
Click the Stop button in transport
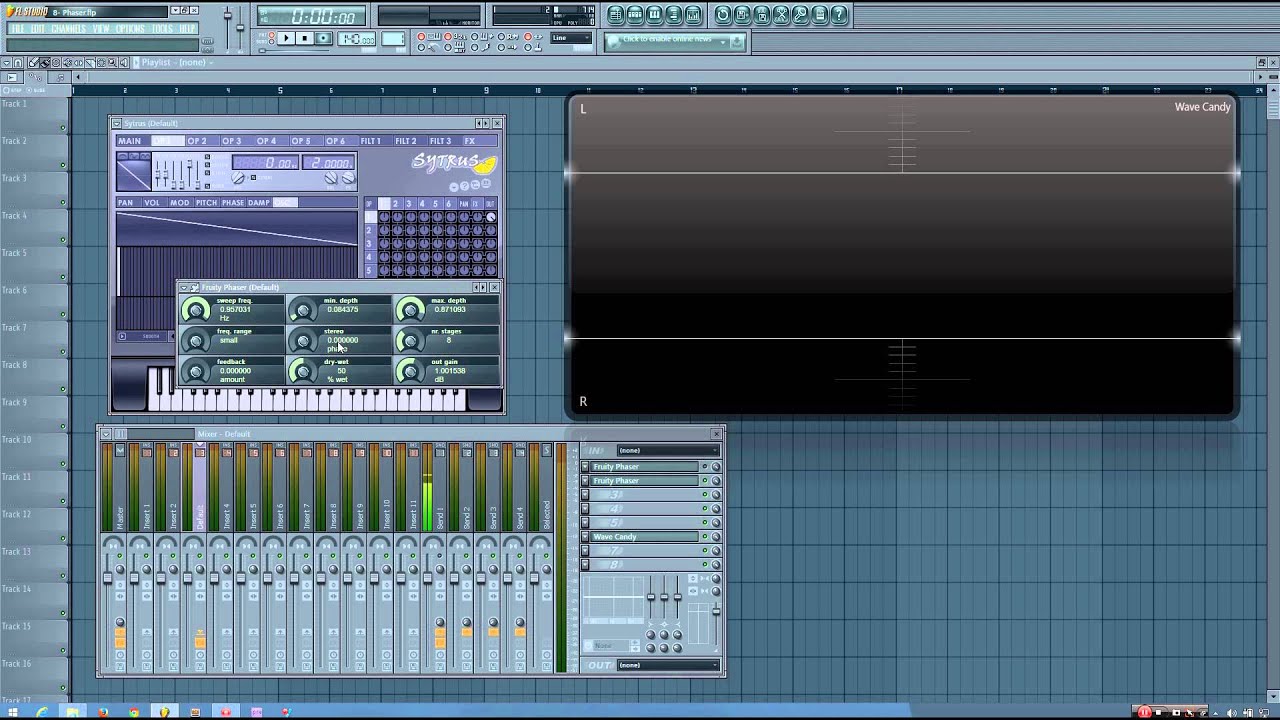coord(304,39)
